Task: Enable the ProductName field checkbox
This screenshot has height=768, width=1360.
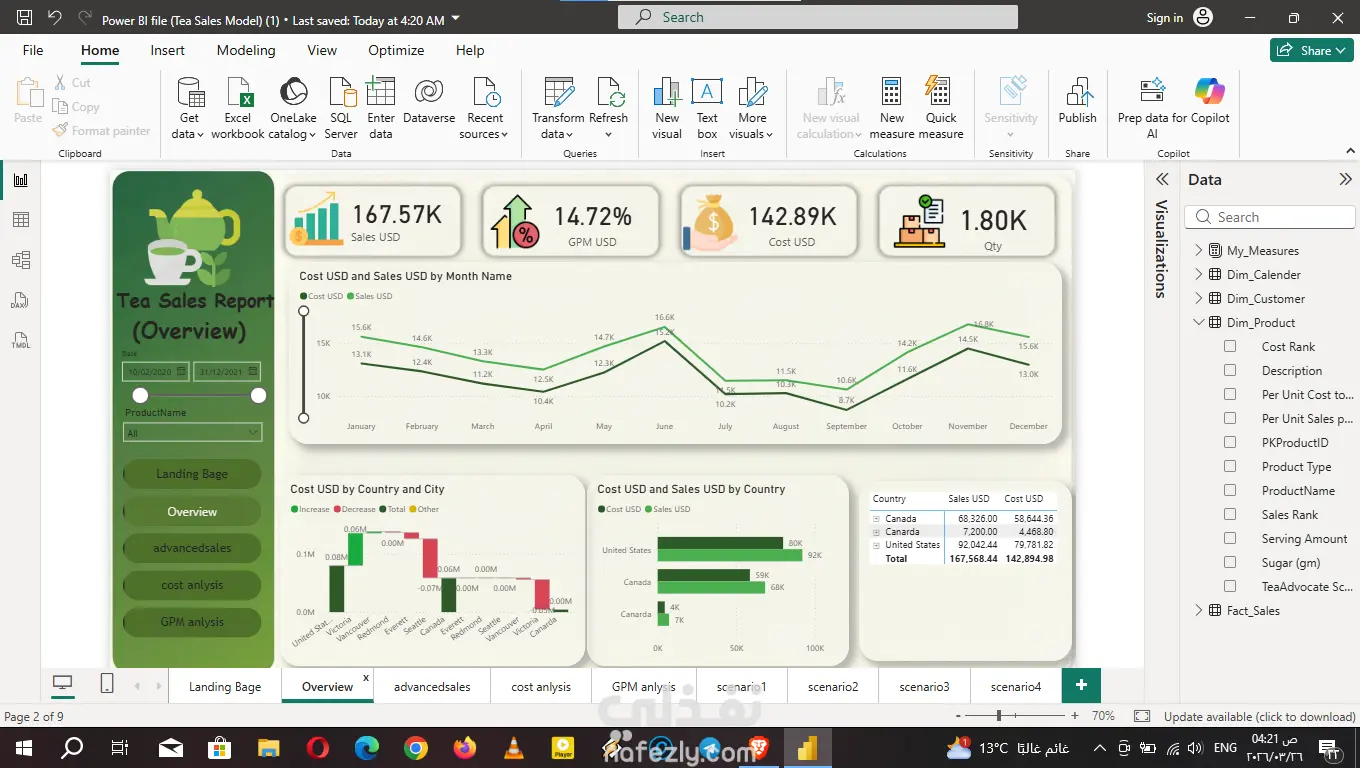Action: click(1230, 490)
